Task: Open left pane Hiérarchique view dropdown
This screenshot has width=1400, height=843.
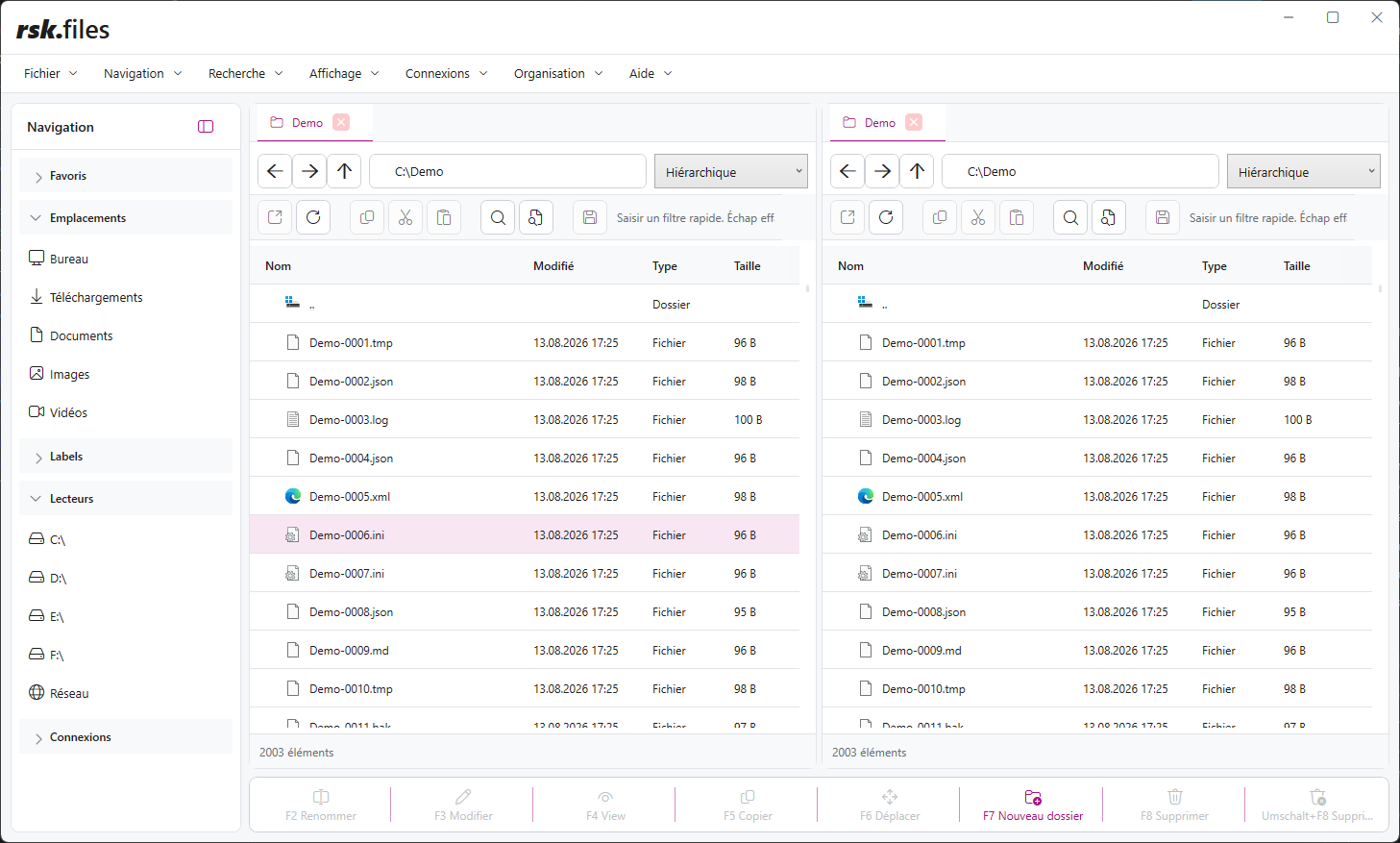Action: (731, 172)
